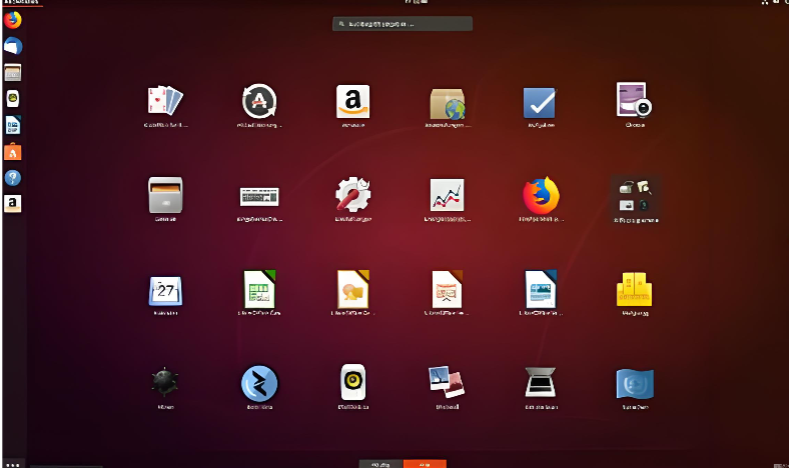Image resolution: width=789 pixels, height=468 pixels.
Task: Open Help from the dock
Action: click(13, 178)
